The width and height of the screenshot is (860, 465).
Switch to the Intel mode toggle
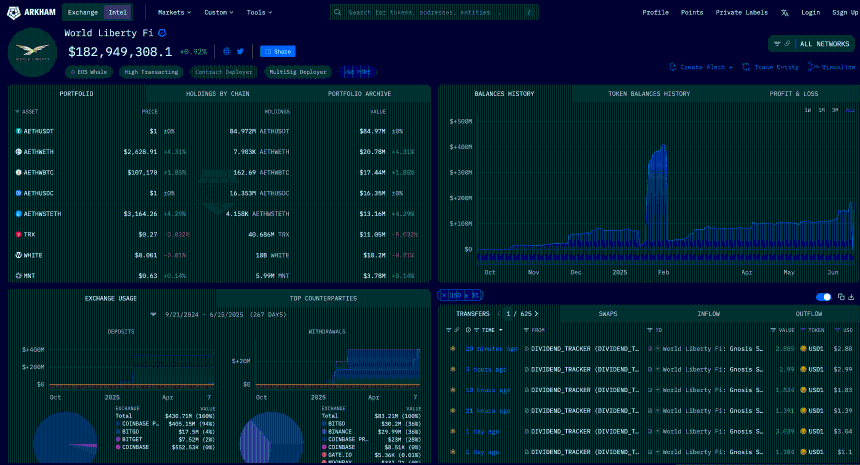coord(119,13)
